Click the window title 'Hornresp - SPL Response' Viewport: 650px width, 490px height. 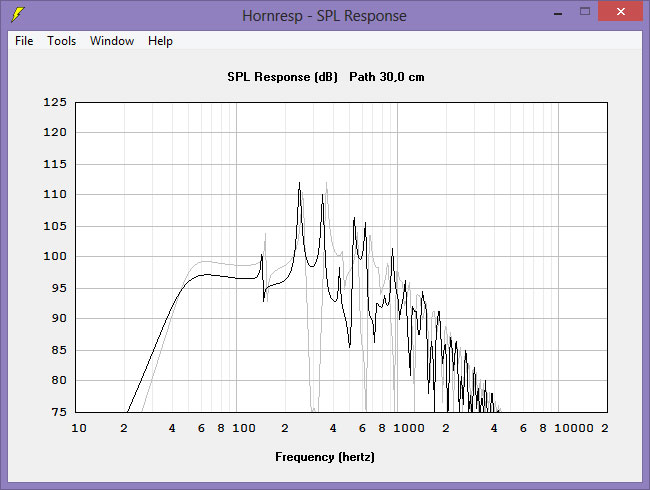[x=324, y=16]
